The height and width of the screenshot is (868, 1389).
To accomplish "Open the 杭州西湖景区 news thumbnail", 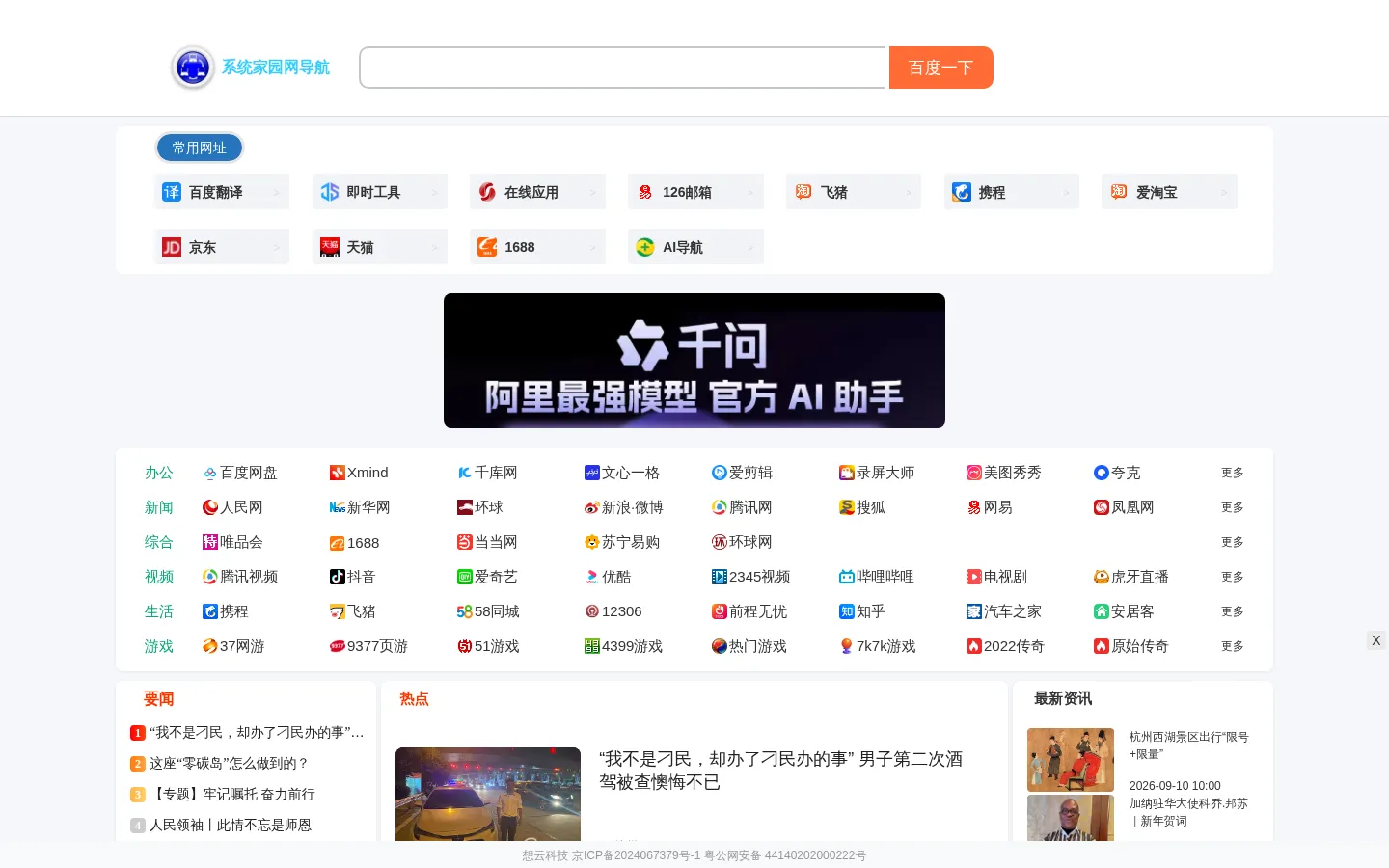I will point(1071,760).
